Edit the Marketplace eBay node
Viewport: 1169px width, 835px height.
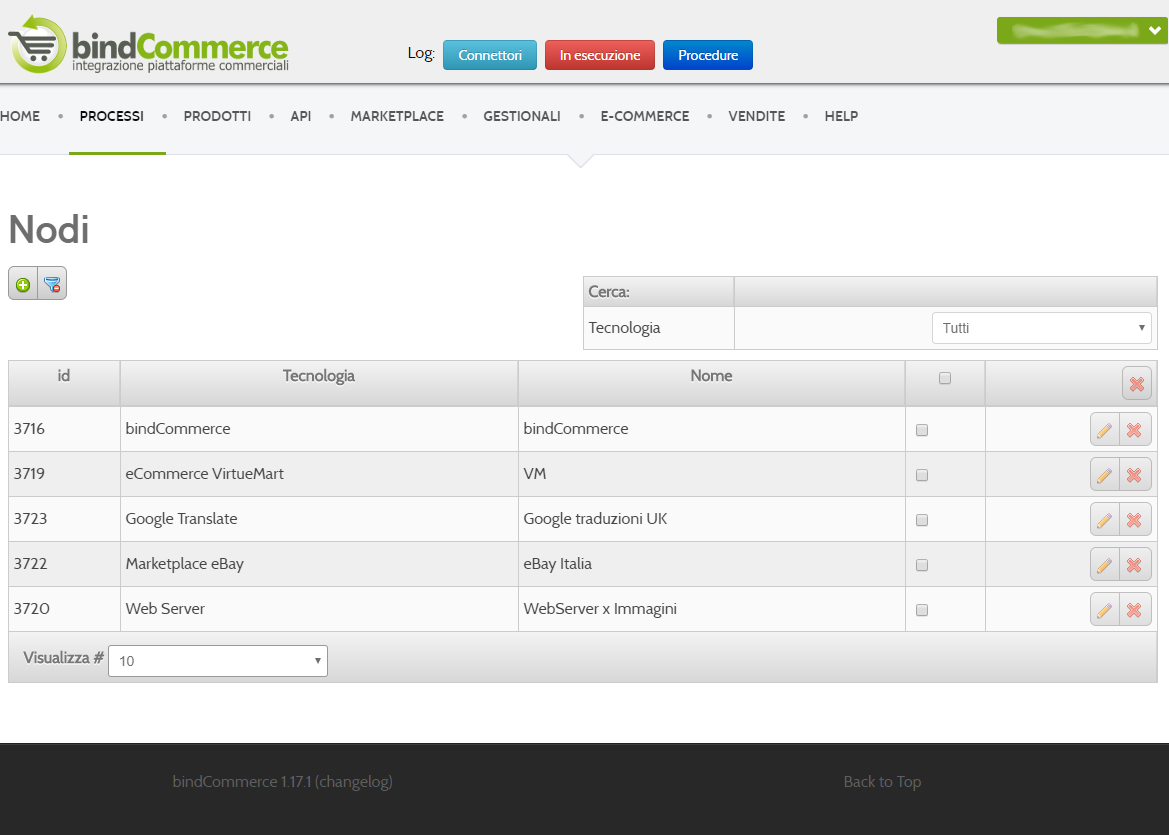coord(1104,565)
